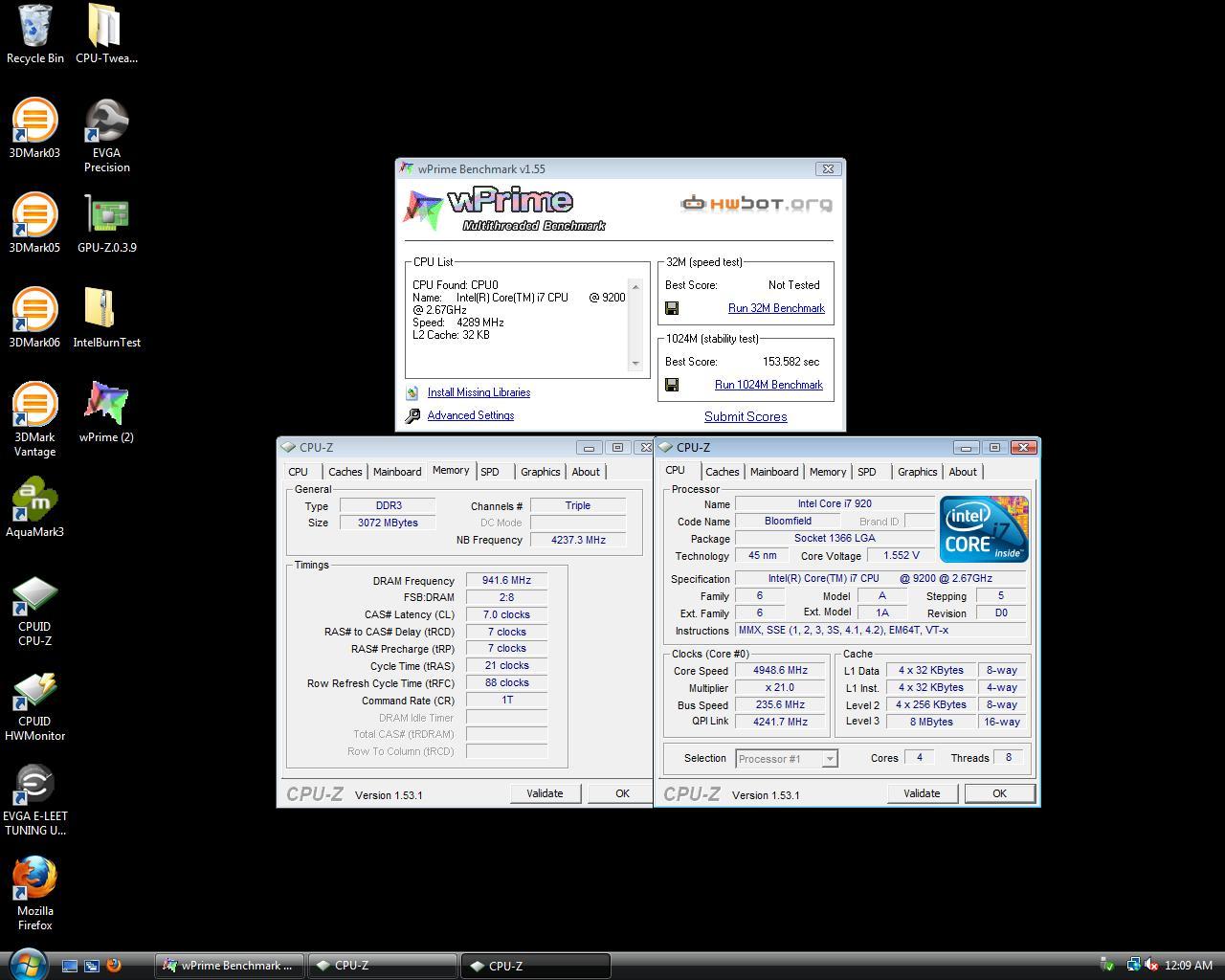Click wPrime Benchmark taskbar button
The image size is (1225, 980).
click(x=230, y=966)
